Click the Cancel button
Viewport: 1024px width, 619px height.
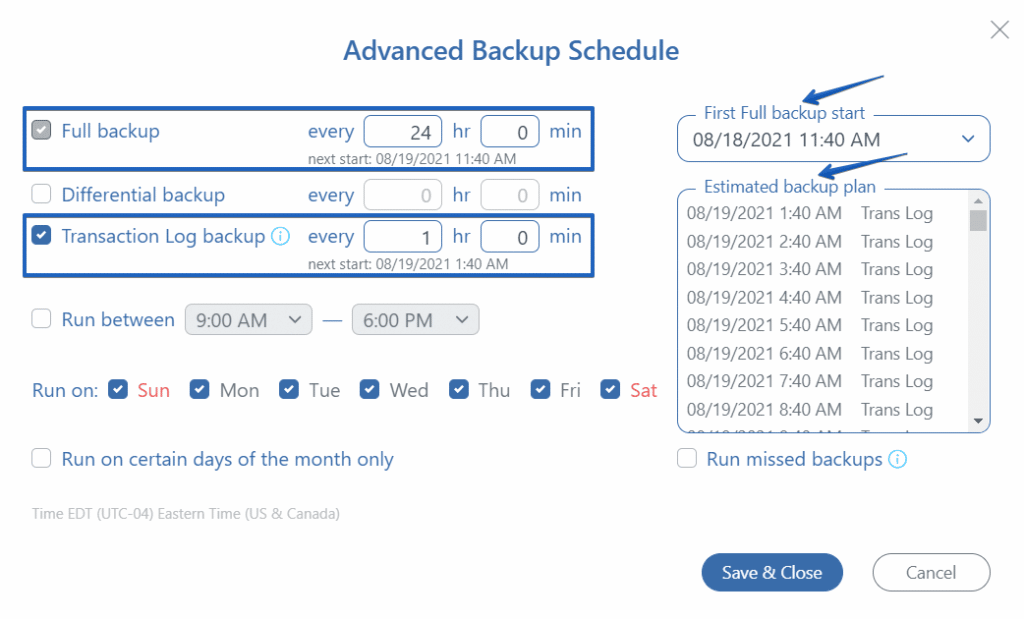(930, 572)
